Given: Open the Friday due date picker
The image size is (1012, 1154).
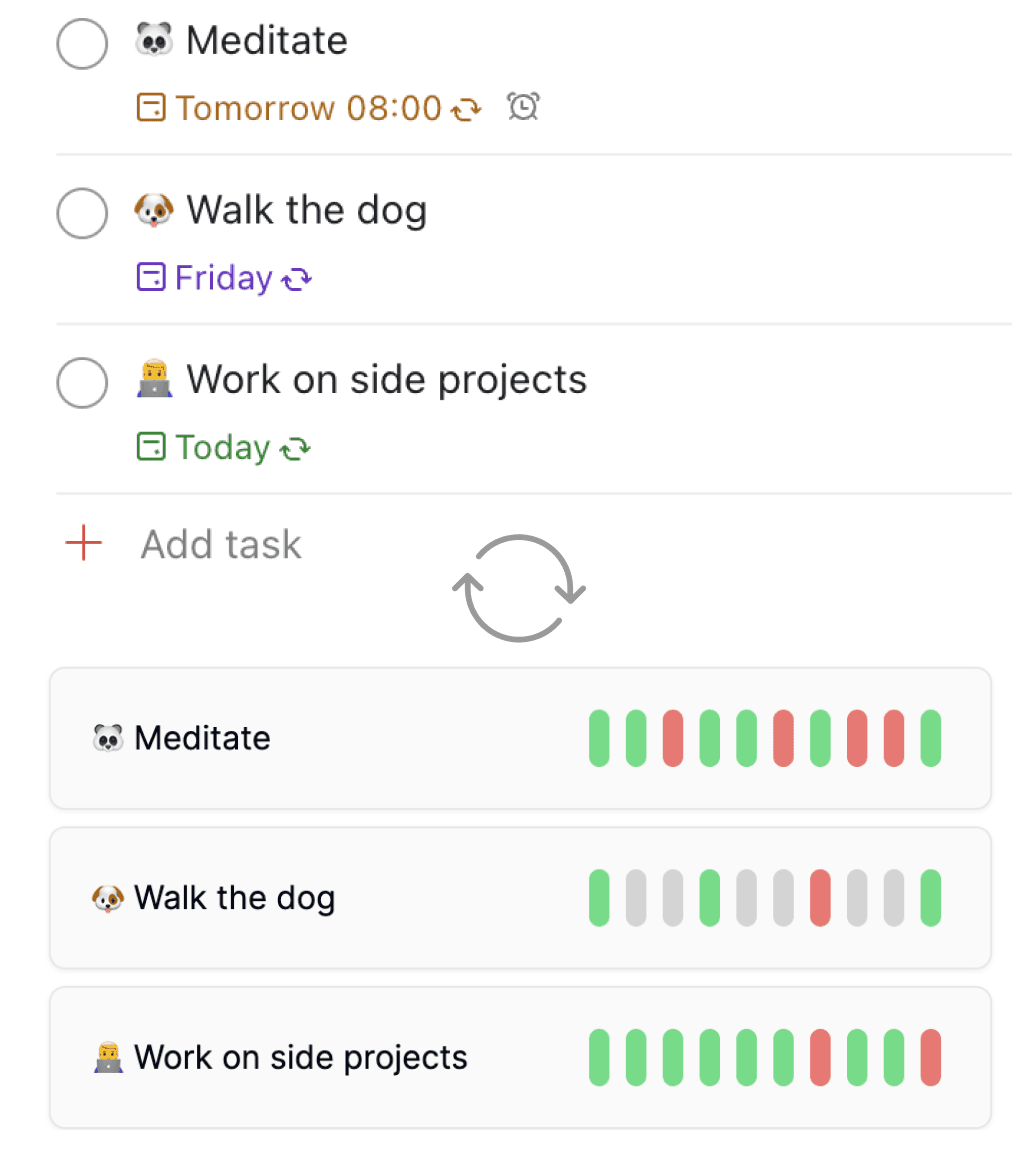Looking at the screenshot, I should (223, 278).
